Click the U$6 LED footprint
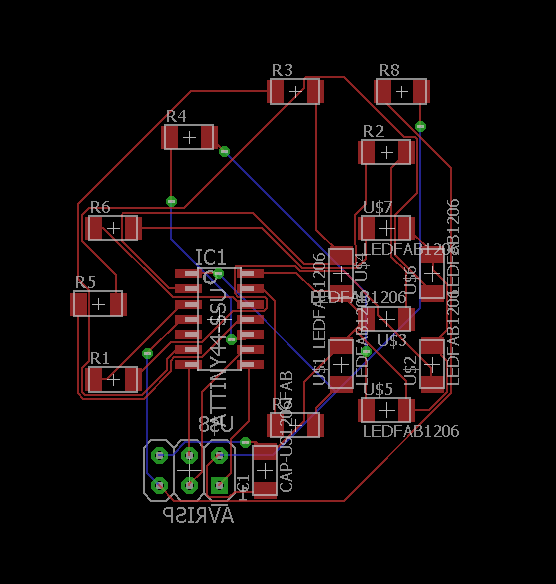Image resolution: width=556 pixels, height=584 pixels. [432, 274]
